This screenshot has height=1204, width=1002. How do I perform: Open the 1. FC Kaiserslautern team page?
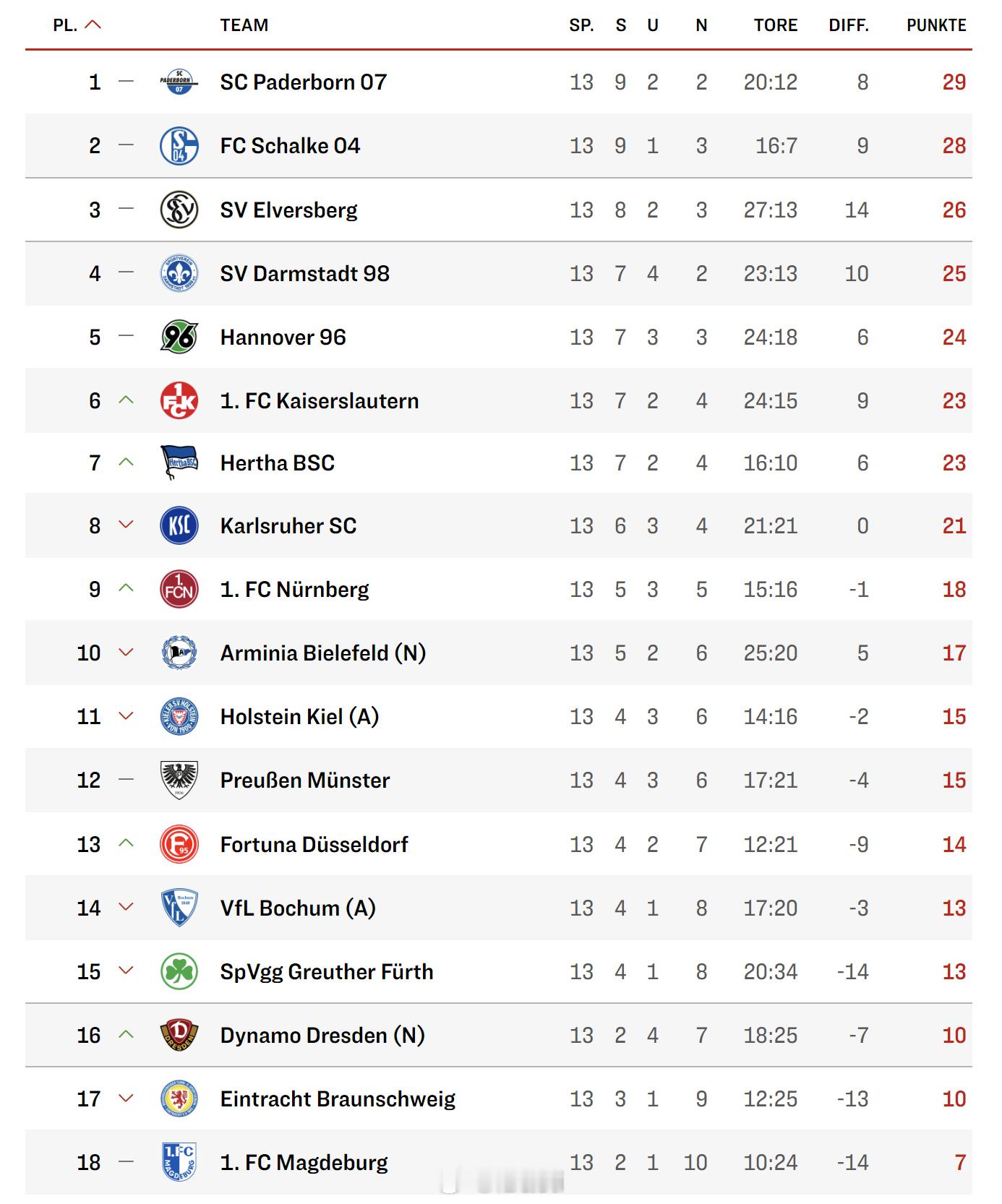pyautogui.click(x=319, y=400)
